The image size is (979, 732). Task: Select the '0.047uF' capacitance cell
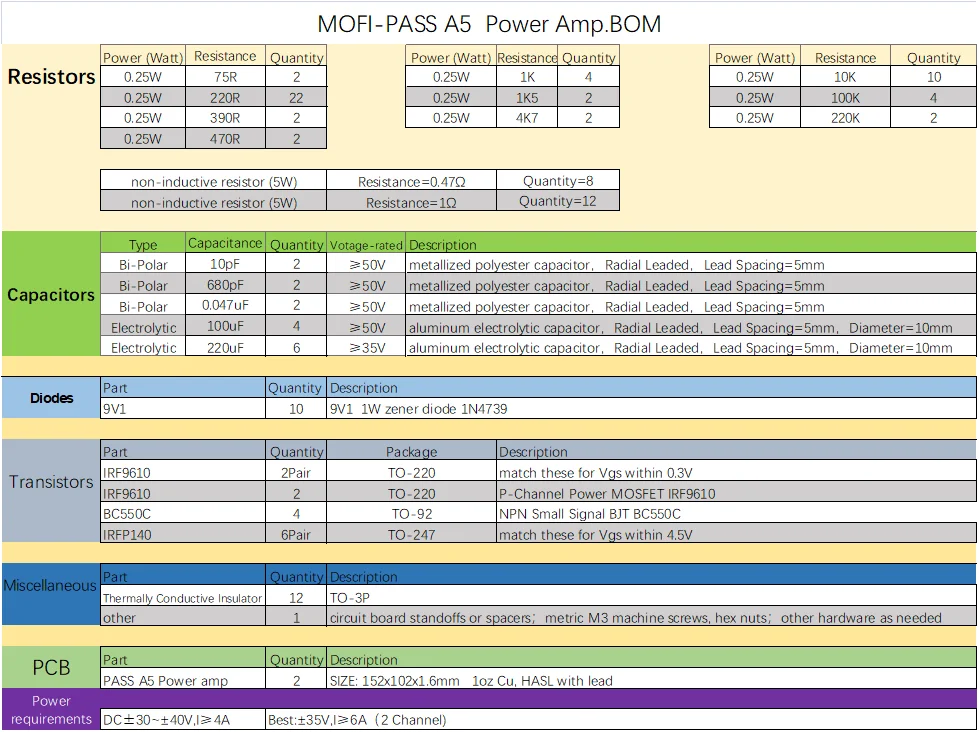[x=225, y=305]
